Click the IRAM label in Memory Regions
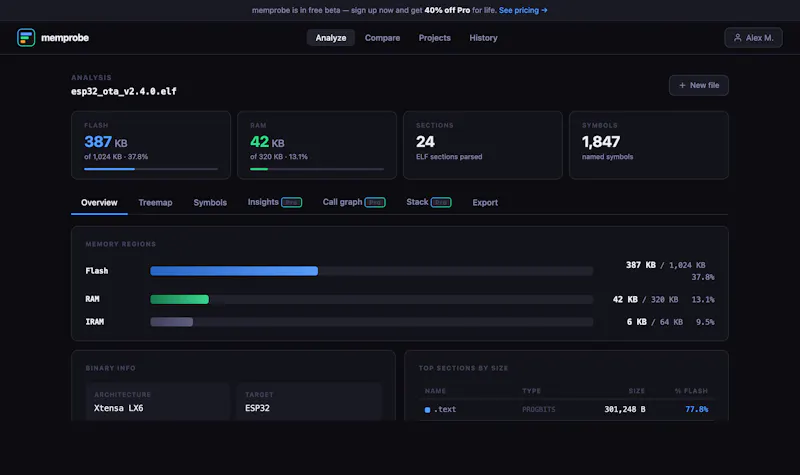Image resolution: width=800 pixels, height=475 pixels. [94, 322]
